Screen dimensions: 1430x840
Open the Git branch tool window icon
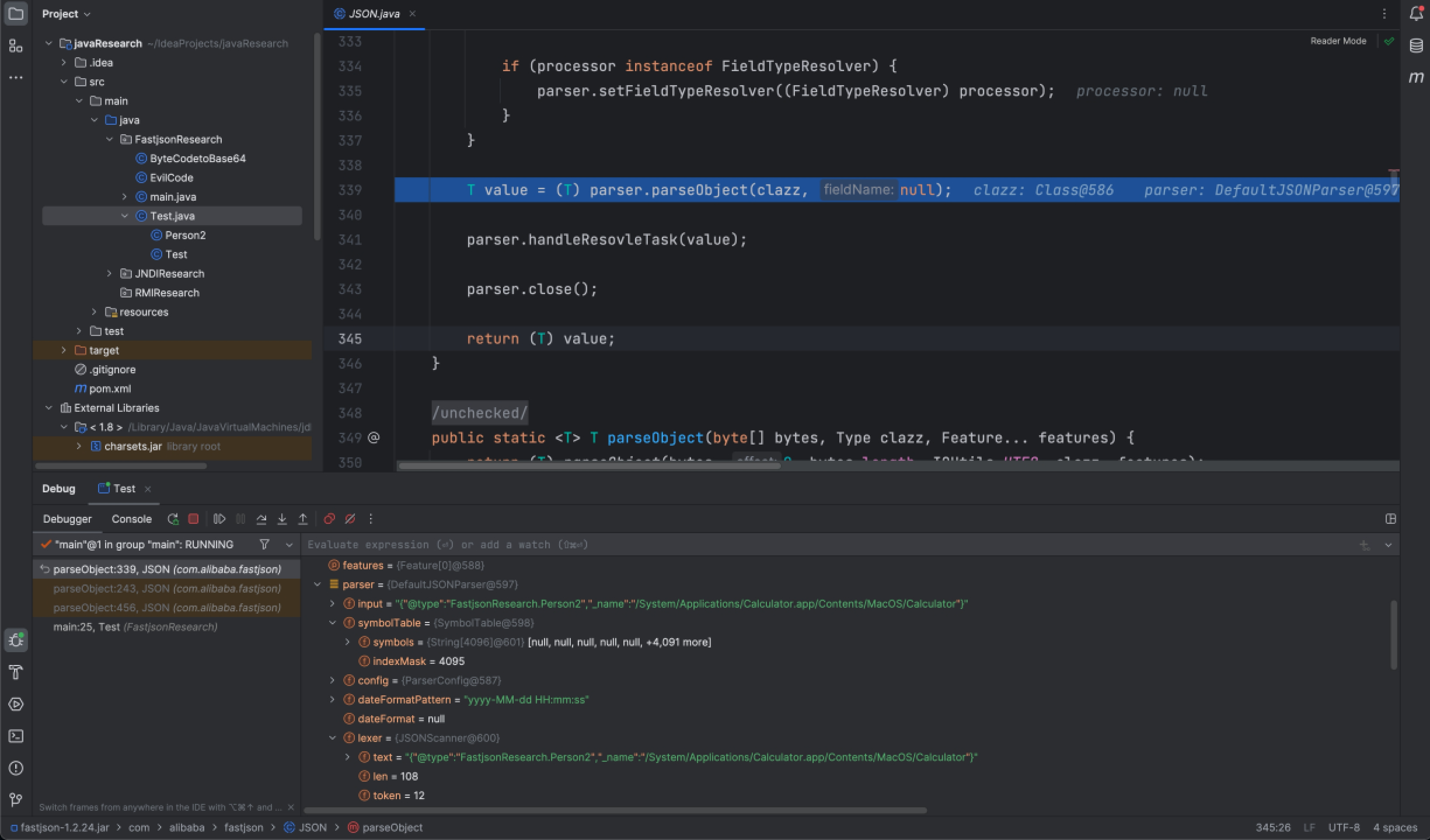[x=16, y=800]
